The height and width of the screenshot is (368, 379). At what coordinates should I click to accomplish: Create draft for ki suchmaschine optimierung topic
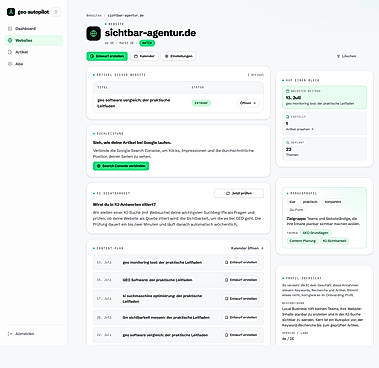click(241, 298)
